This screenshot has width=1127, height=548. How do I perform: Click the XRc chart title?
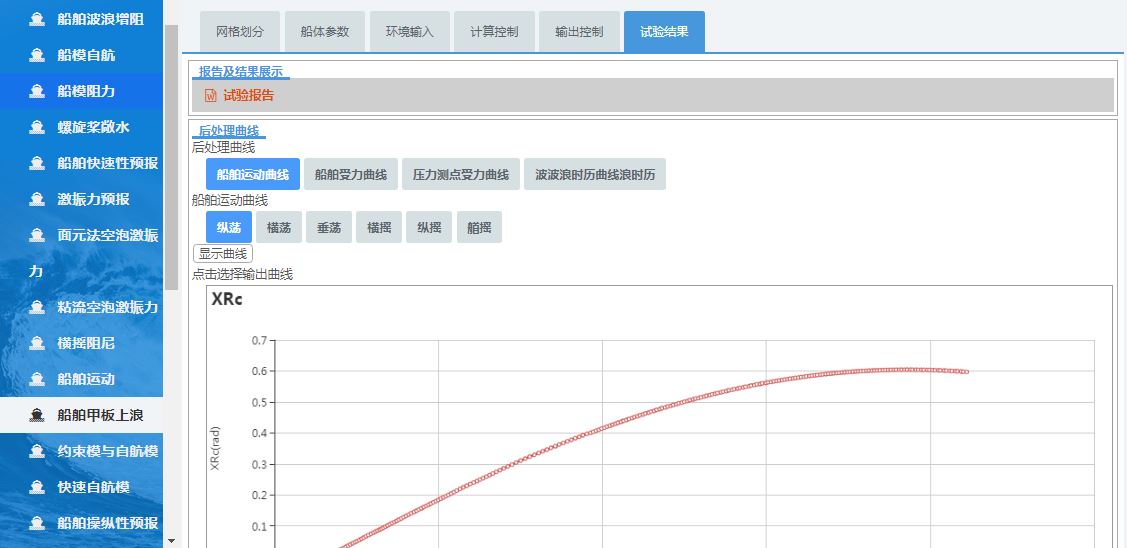pyautogui.click(x=227, y=299)
